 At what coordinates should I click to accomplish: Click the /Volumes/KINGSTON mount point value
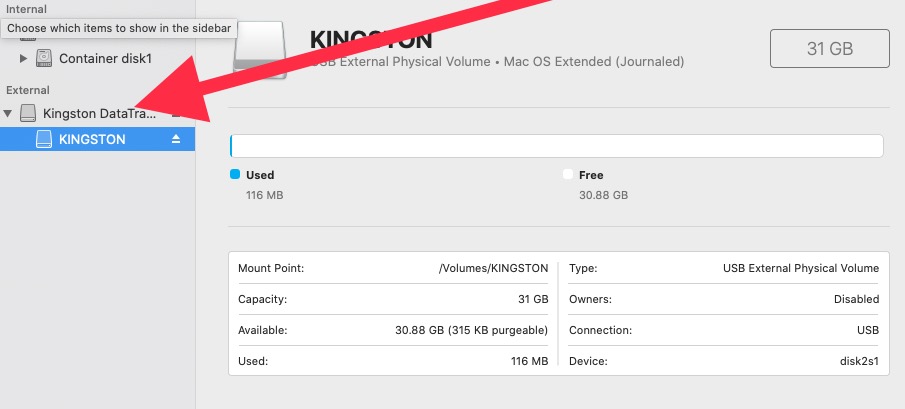pyautogui.click(x=493, y=268)
